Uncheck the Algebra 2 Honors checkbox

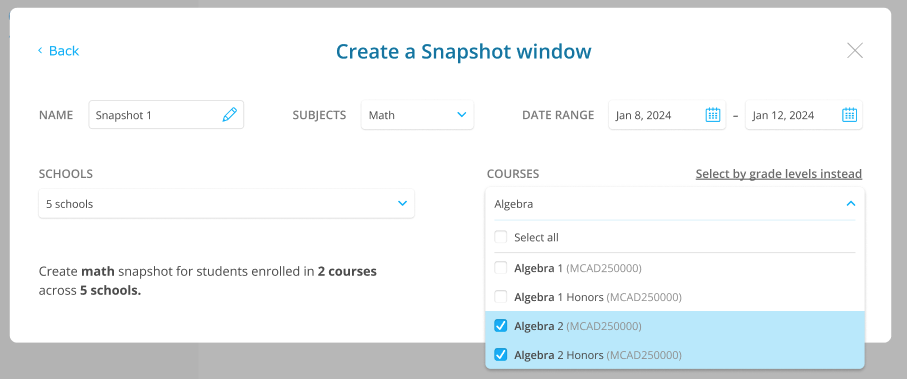pos(501,355)
